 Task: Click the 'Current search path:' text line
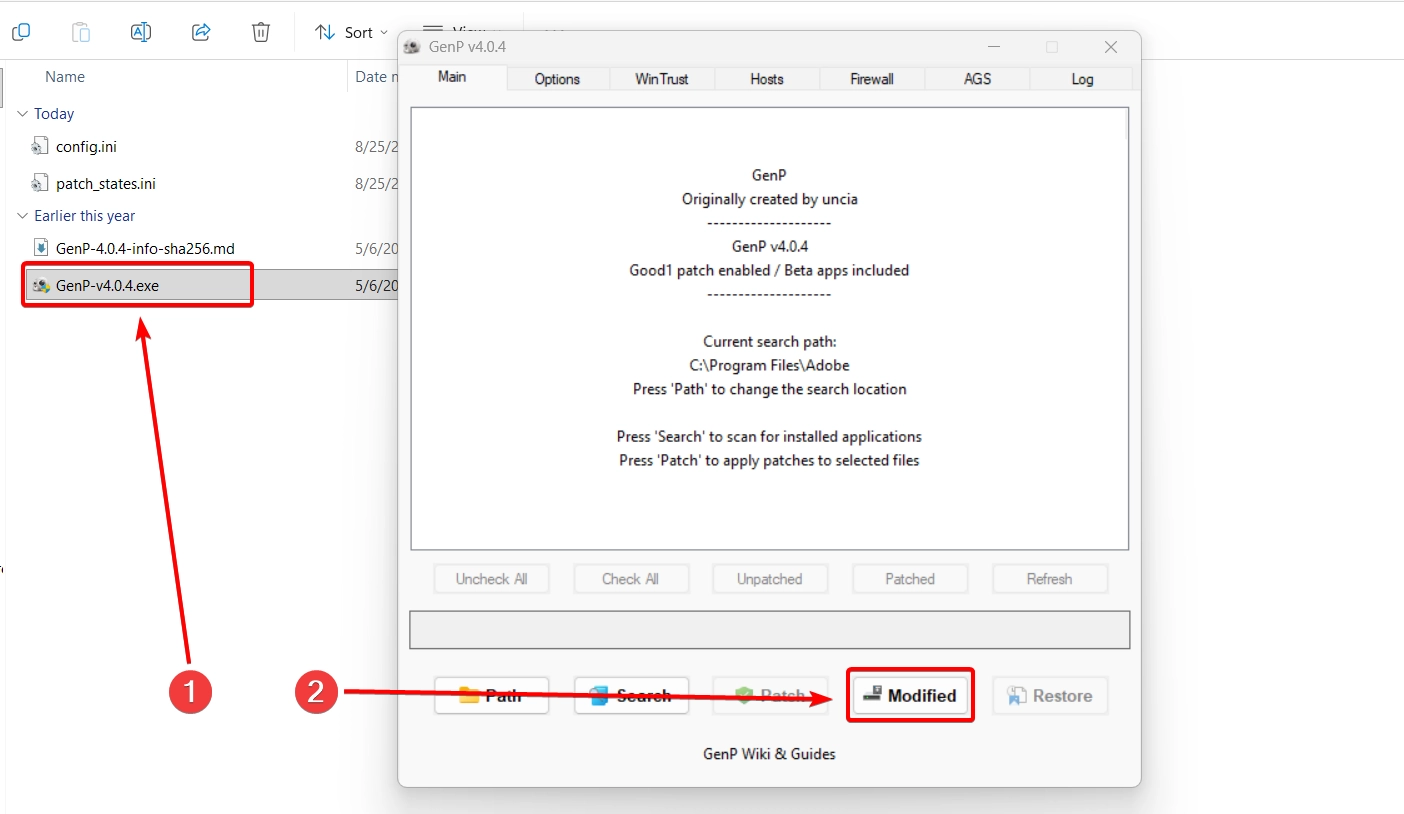[769, 342]
